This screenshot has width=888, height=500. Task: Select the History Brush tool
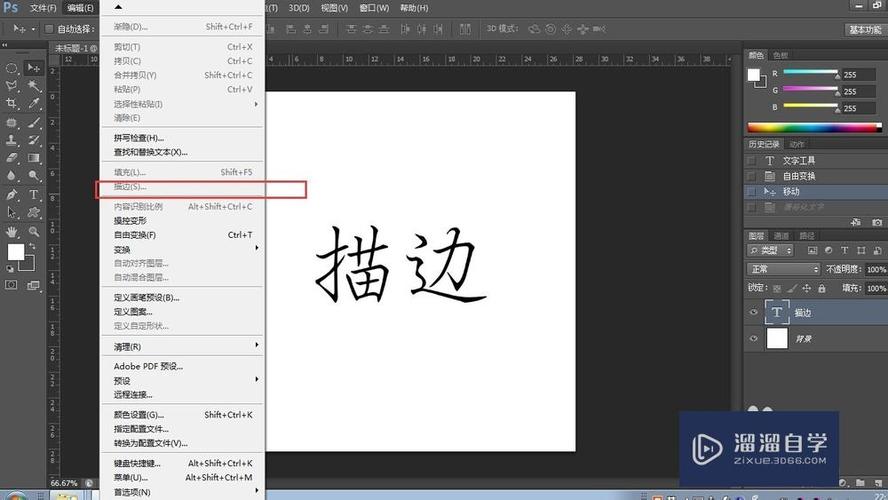tap(34, 140)
